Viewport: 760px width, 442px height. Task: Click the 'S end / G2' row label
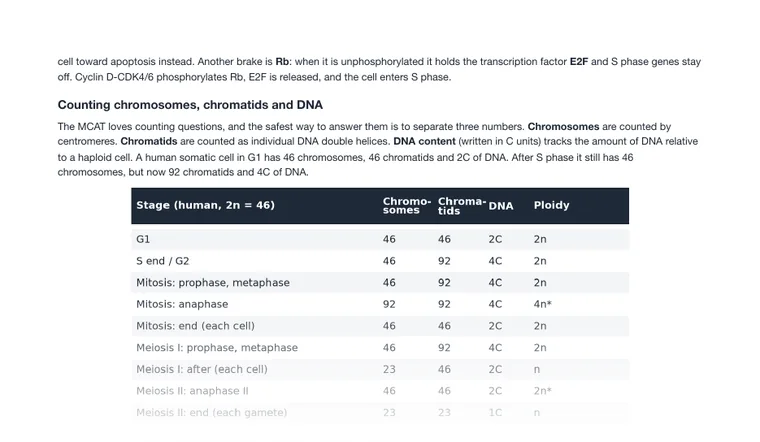pos(162,261)
